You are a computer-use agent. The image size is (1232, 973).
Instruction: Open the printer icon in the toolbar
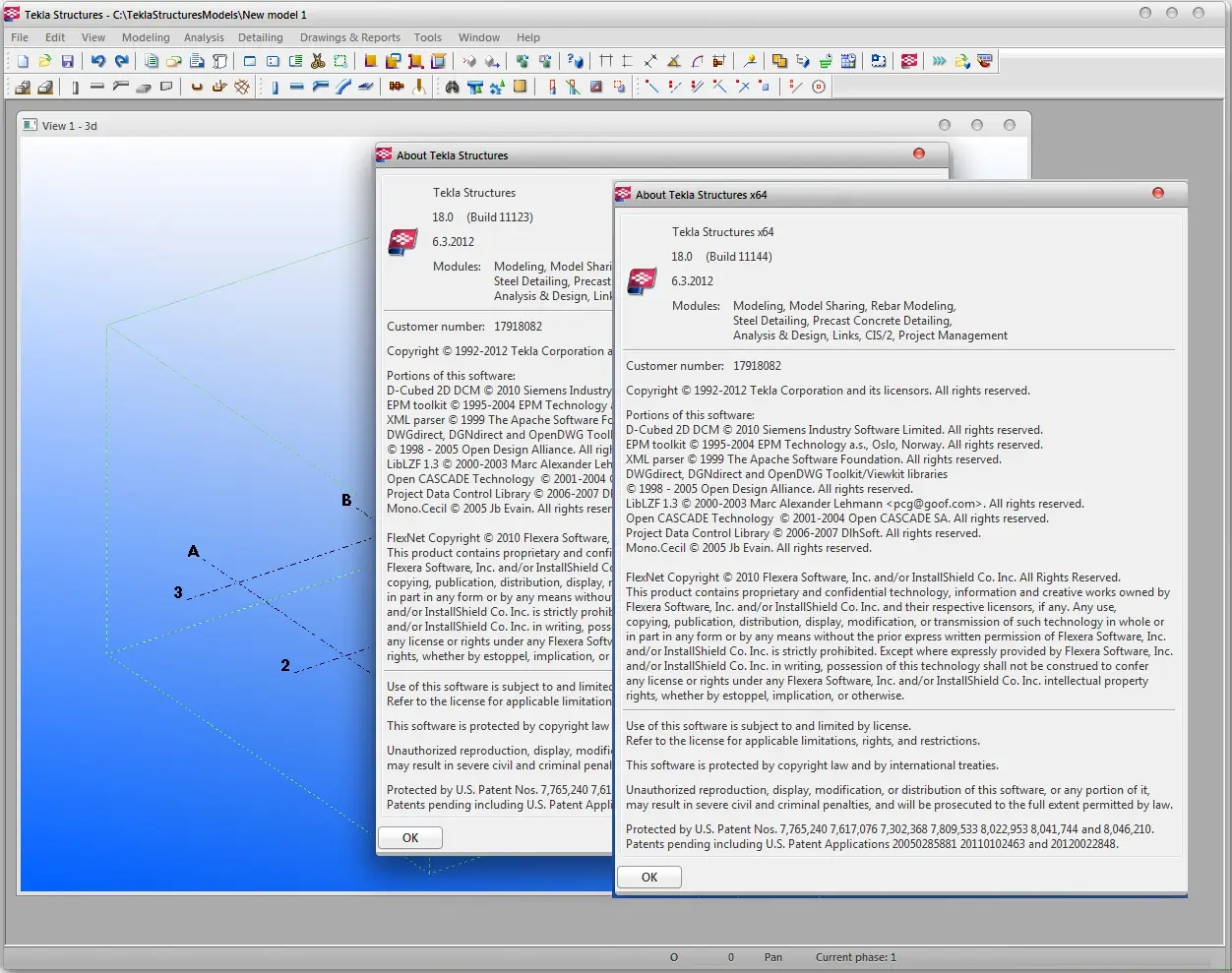click(x=197, y=61)
